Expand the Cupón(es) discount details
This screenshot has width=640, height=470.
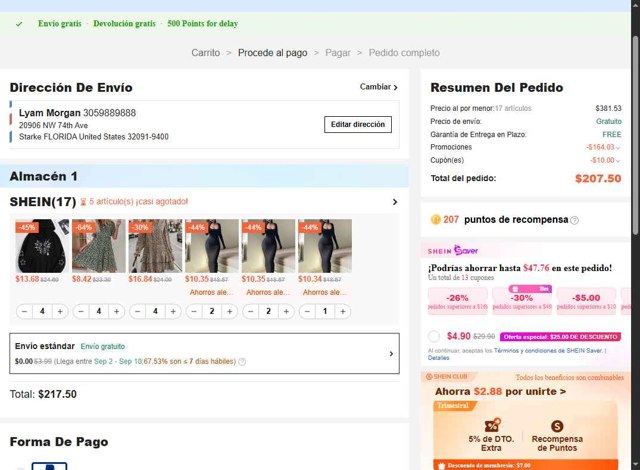click(618, 160)
